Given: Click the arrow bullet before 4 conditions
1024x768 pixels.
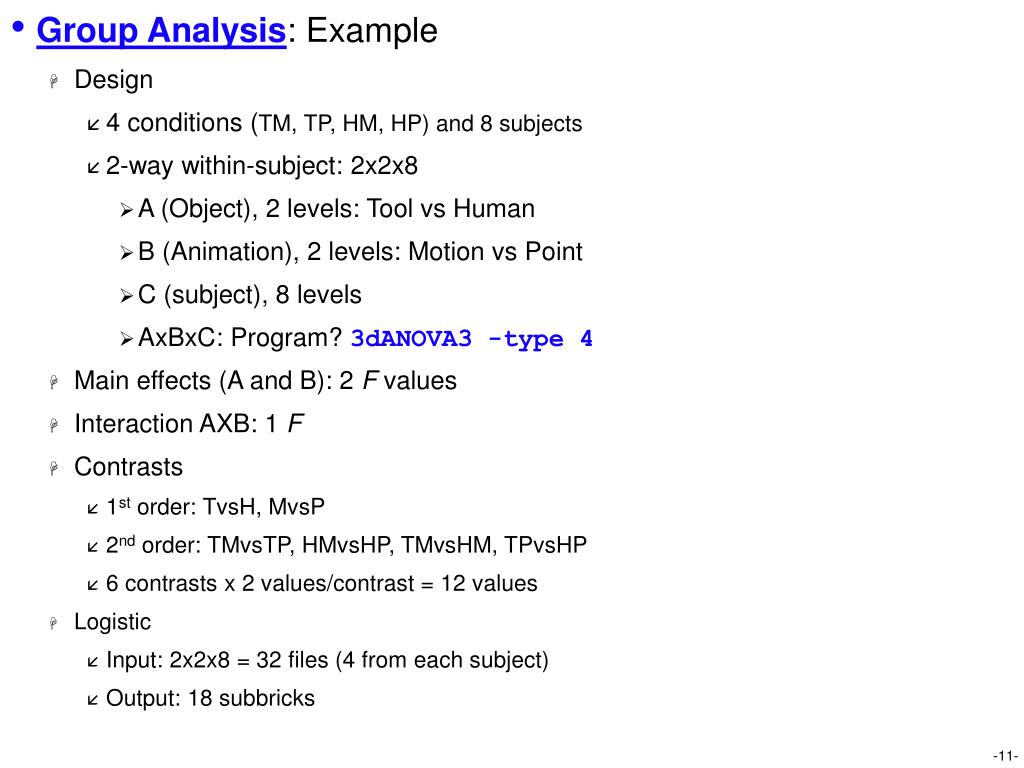Looking at the screenshot, I should click(93, 124).
